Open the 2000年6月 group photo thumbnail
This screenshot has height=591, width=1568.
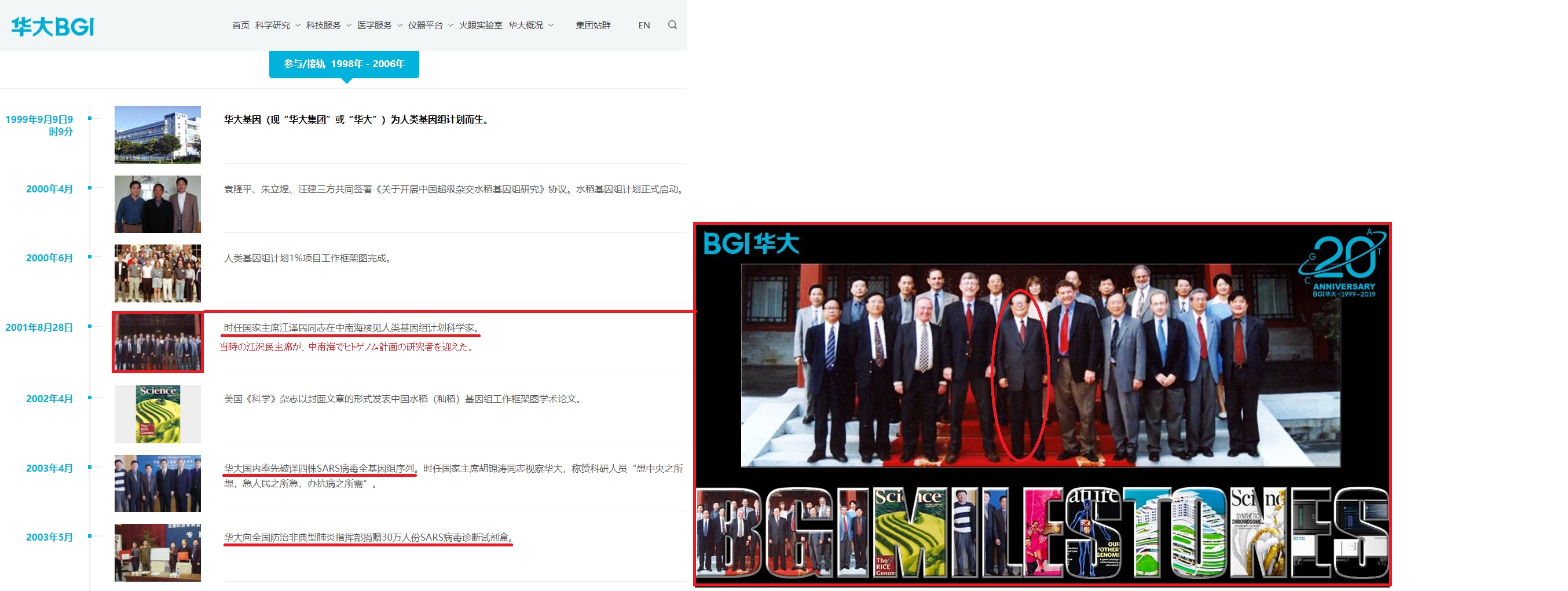157,273
